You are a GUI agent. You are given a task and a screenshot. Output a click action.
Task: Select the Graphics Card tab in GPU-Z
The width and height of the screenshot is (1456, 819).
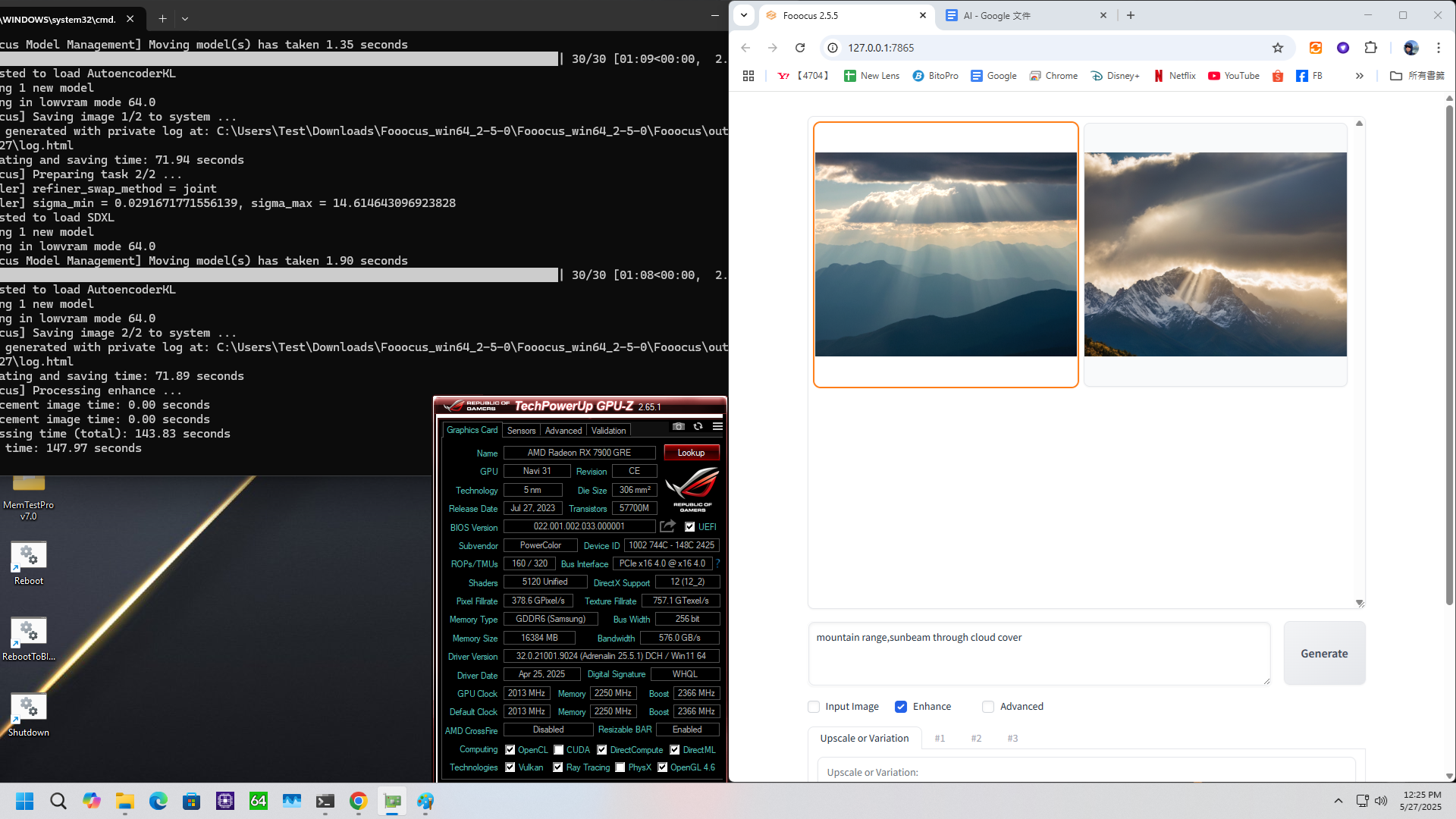[x=472, y=430]
